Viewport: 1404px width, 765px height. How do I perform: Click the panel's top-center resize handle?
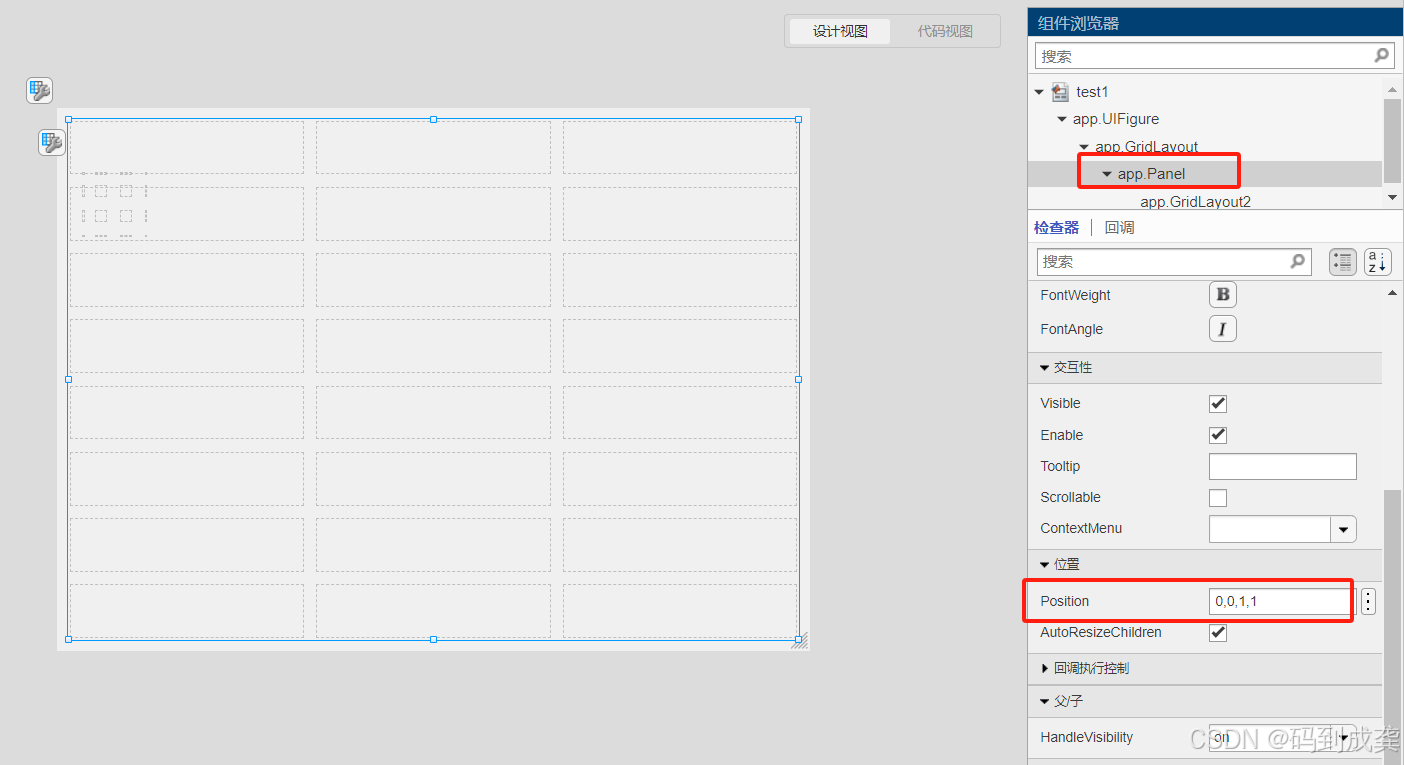point(433,119)
